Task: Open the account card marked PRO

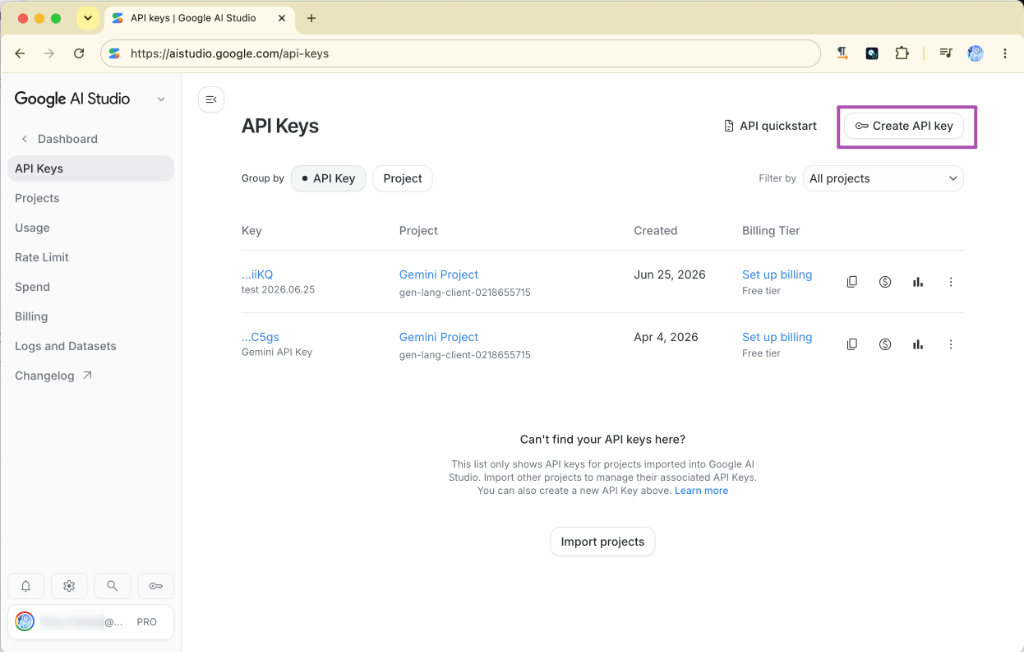Action: pos(91,622)
